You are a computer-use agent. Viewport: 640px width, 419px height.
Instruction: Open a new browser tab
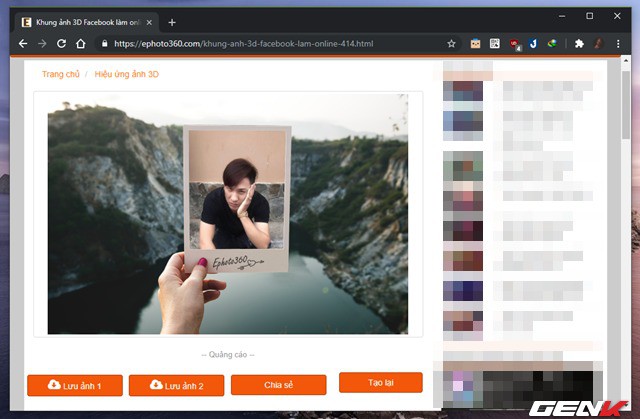pos(172,22)
